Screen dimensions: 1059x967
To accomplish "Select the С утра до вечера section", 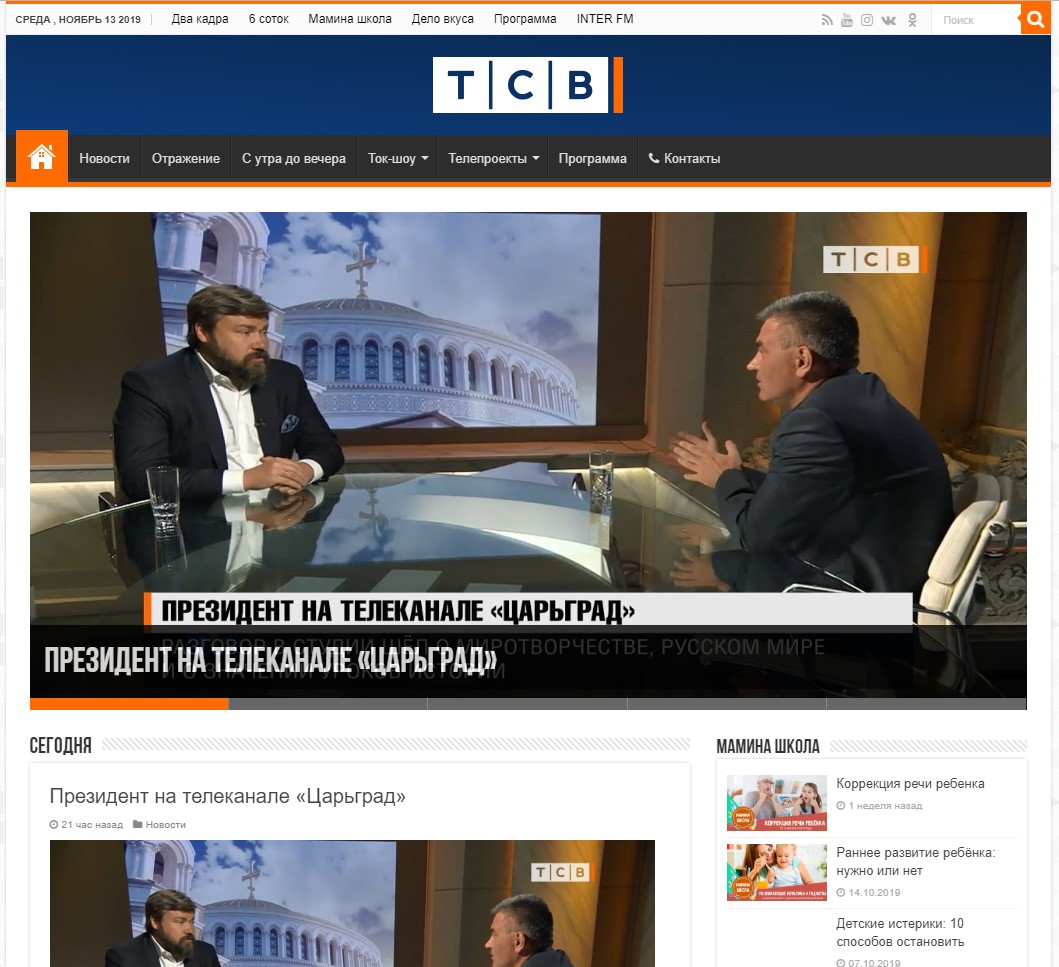I will click(x=294, y=159).
